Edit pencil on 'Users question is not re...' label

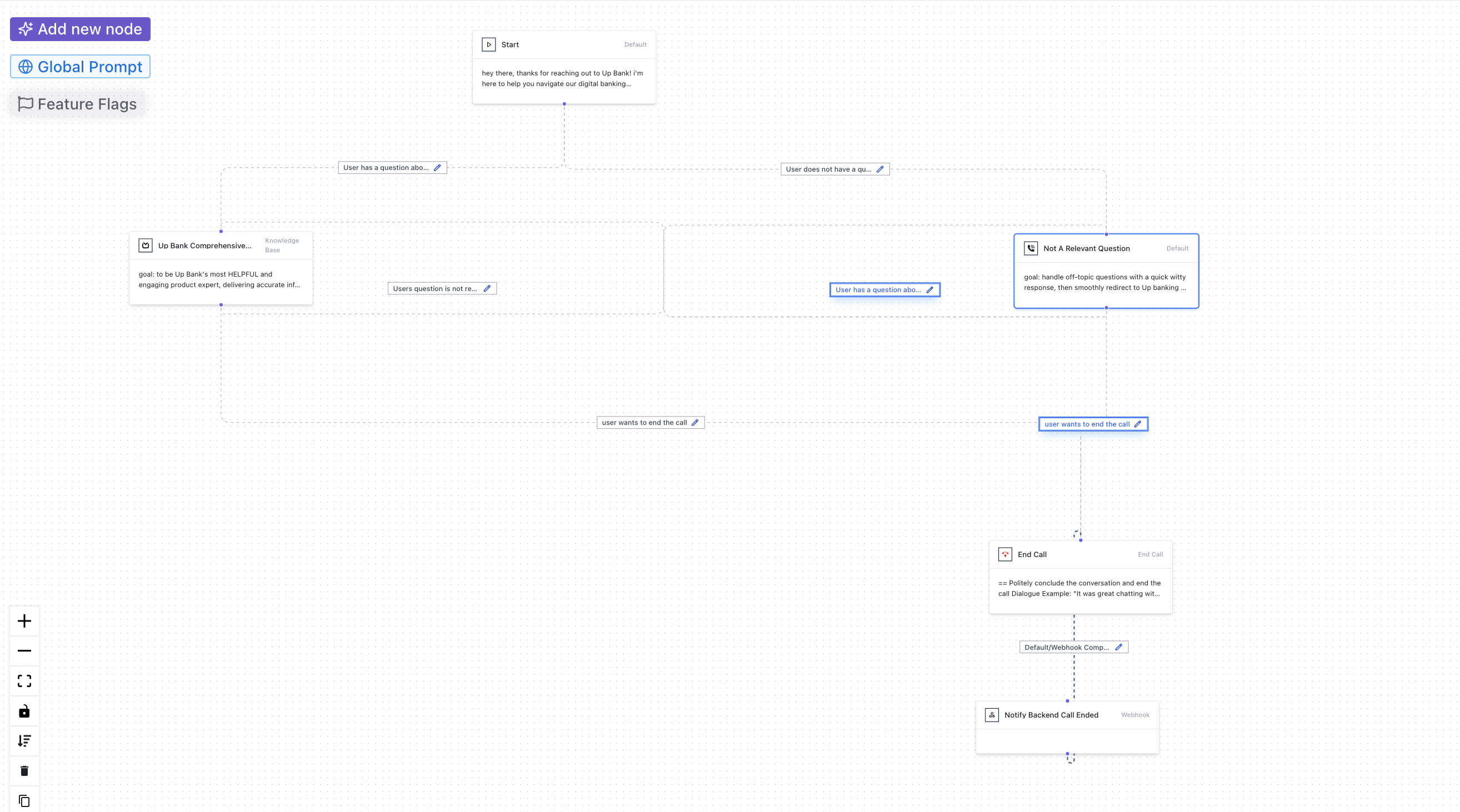[486, 288]
